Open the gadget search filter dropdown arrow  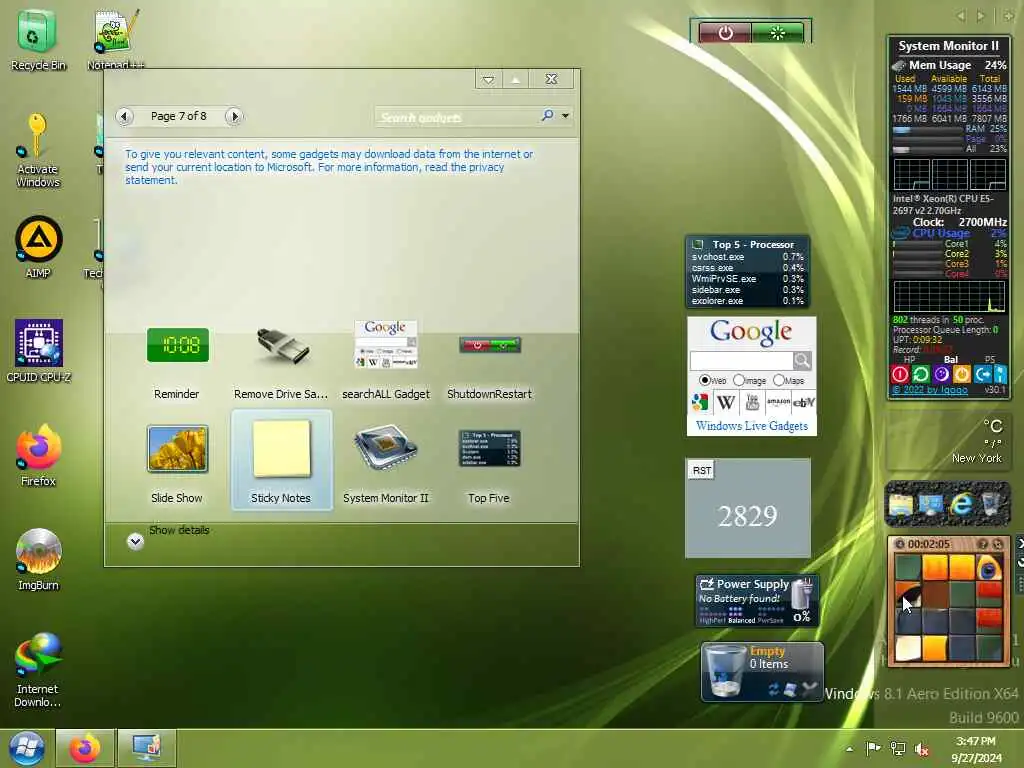click(566, 116)
